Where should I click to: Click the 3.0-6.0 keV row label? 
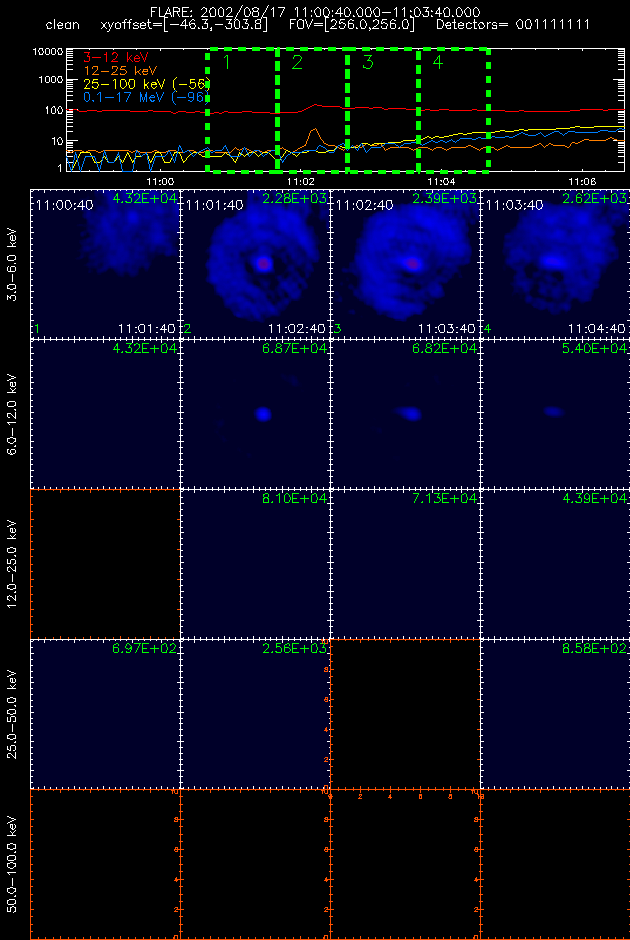click(13, 263)
